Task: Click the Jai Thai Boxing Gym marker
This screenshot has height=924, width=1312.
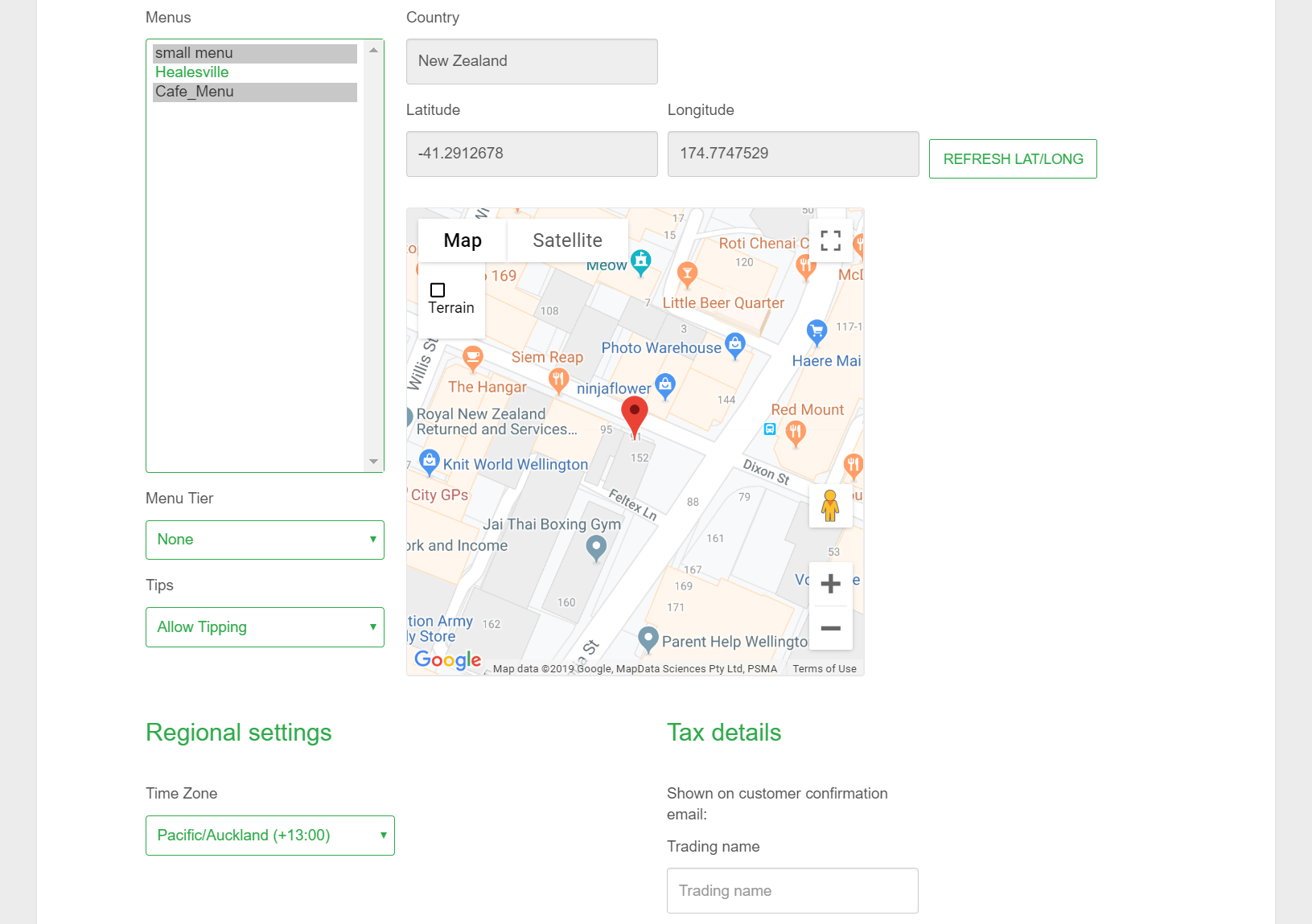Action: click(596, 547)
